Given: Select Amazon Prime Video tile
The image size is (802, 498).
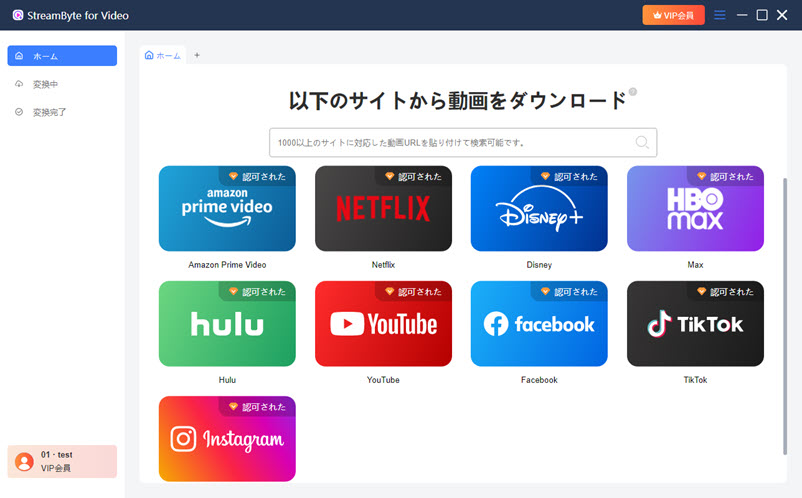Looking at the screenshot, I should coord(227,208).
